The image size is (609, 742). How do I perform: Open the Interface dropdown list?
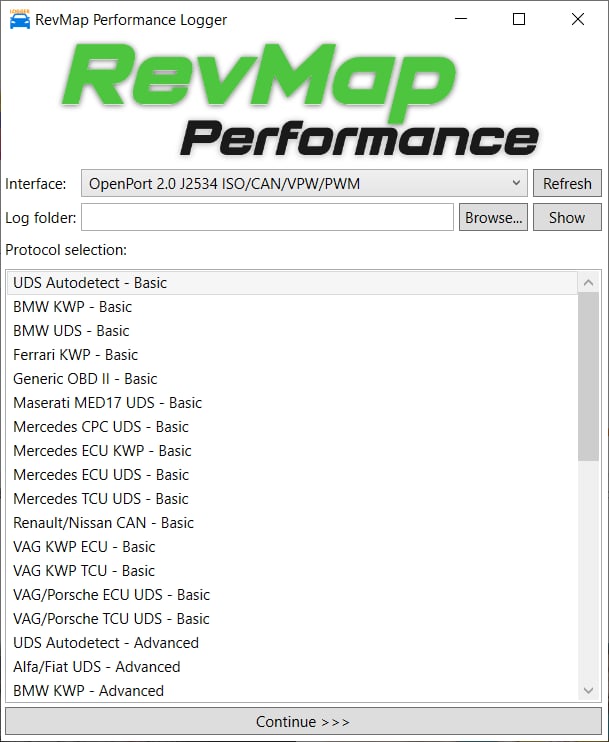[304, 183]
